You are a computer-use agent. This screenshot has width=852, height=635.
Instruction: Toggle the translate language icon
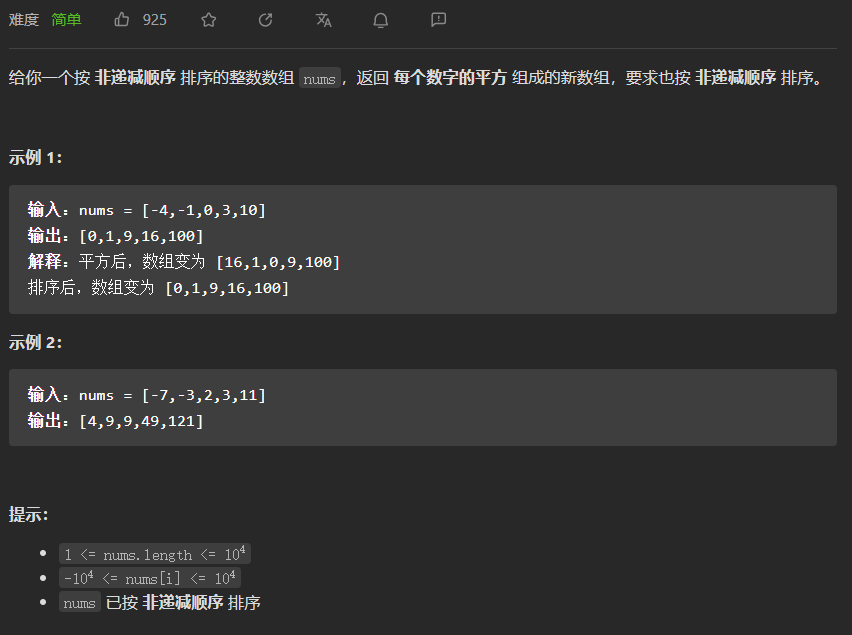click(x=323, y=20)
